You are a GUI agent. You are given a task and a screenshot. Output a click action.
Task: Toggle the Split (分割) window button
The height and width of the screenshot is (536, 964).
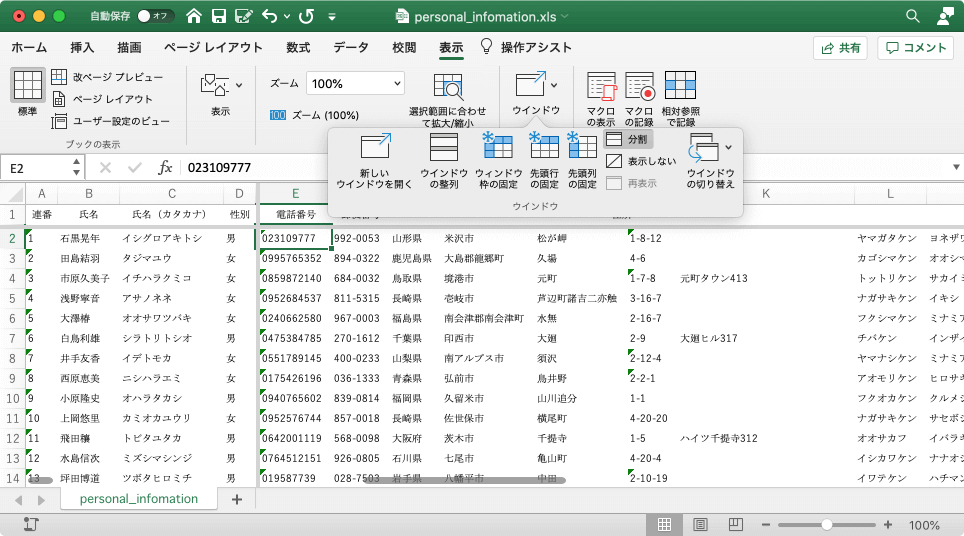pyautogui.click(x=628, y=139)
